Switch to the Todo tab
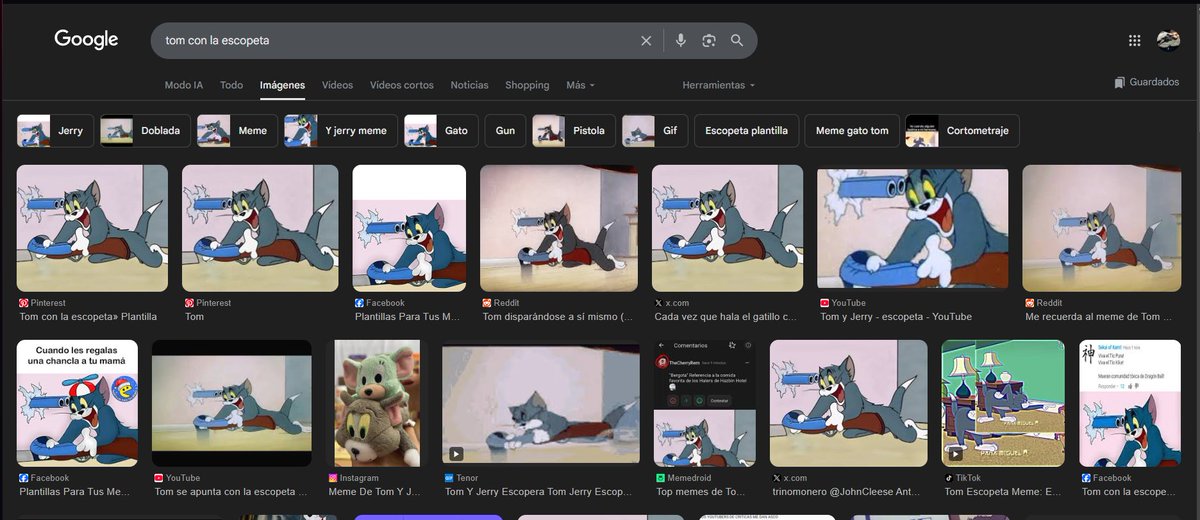The width and height of the screenshot is (1200, 520). coord(231,86)
